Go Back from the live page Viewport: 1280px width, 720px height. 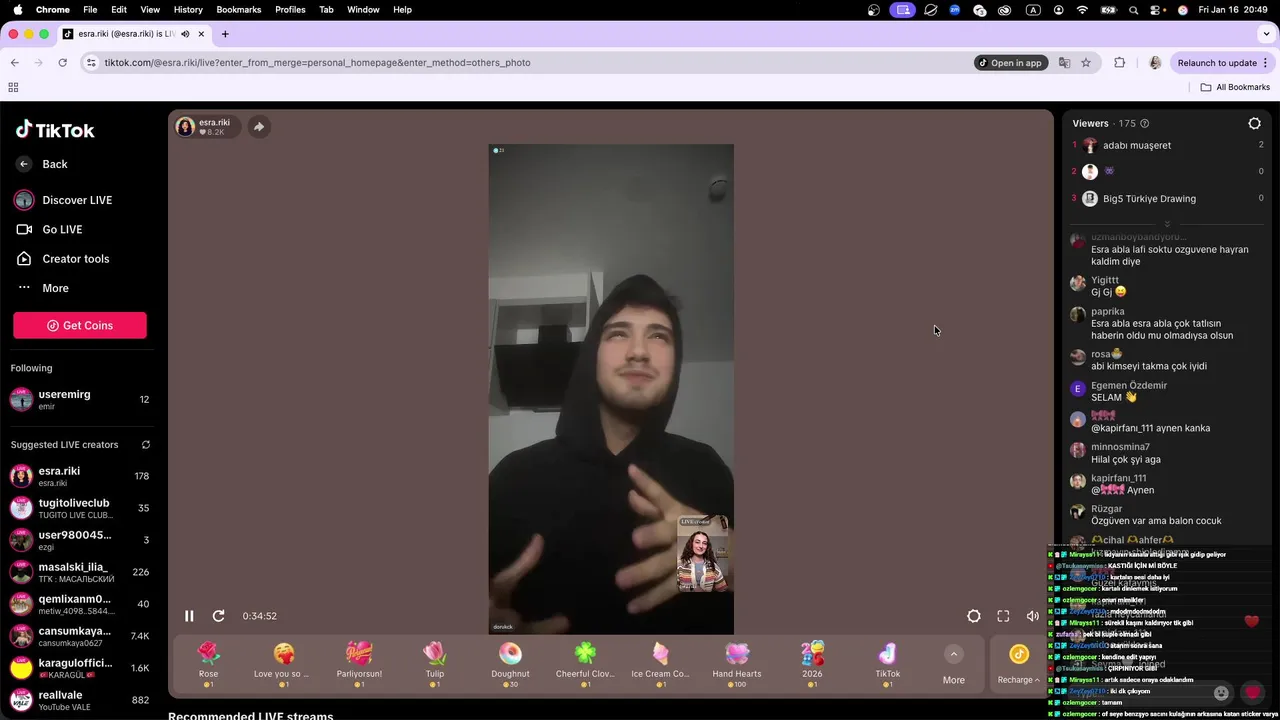pos(42,164)
